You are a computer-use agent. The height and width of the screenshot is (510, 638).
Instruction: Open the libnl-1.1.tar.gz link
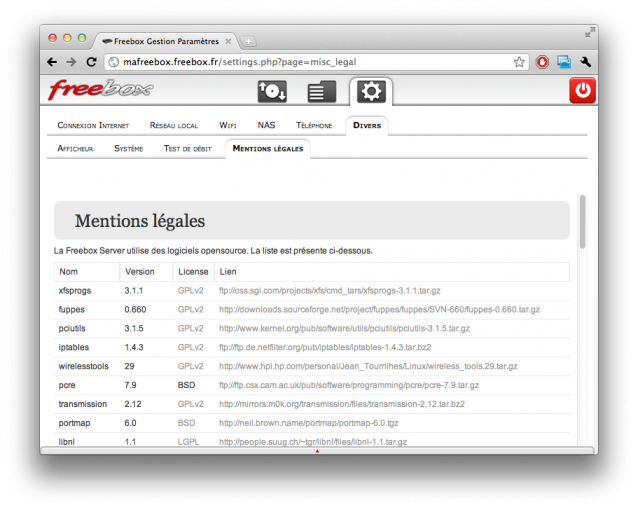tap(313, 442)
